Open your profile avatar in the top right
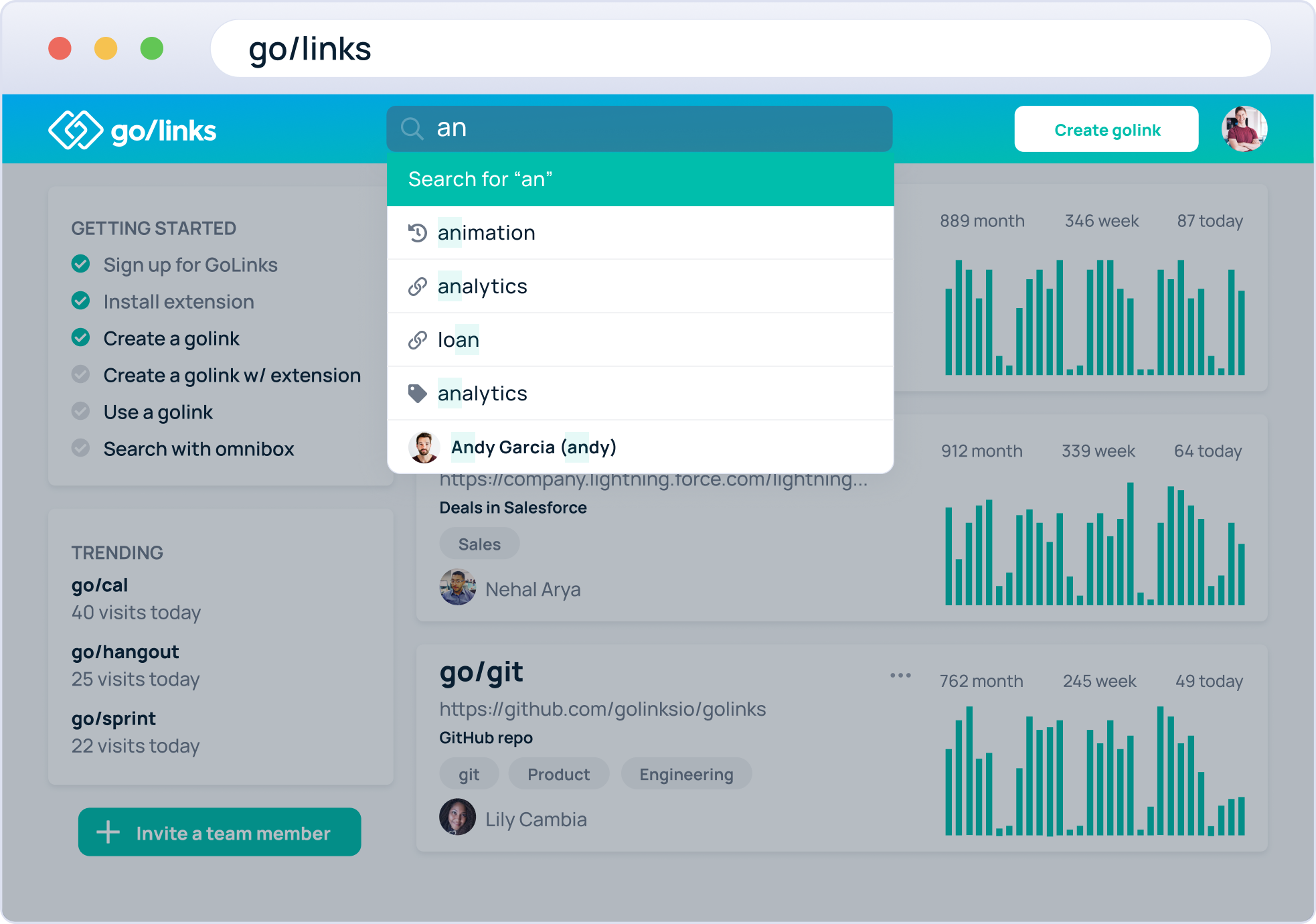This screenshot has width=1316, height=924. [1243, 129]
